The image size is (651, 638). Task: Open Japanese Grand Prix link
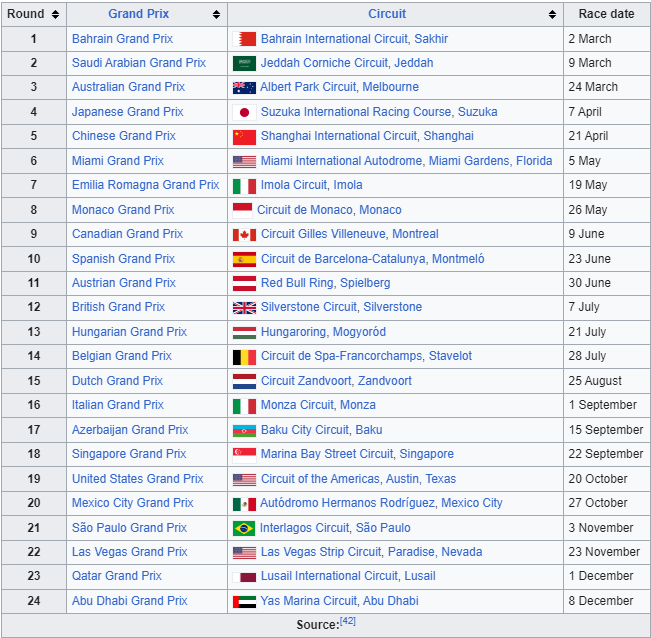127,112
